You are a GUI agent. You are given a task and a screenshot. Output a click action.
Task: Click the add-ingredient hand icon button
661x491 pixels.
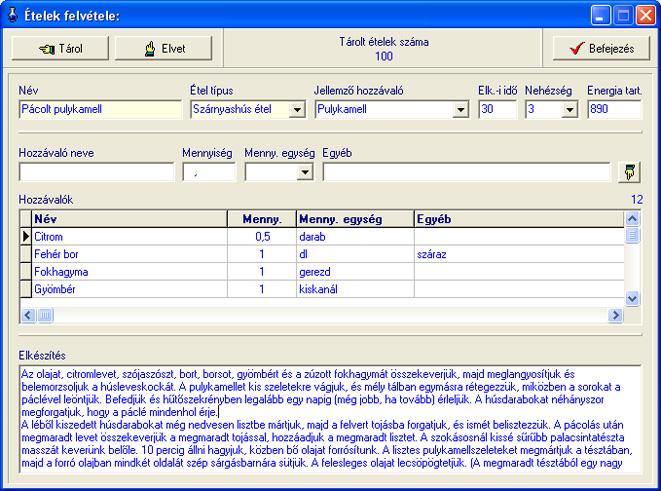point(629,172)
